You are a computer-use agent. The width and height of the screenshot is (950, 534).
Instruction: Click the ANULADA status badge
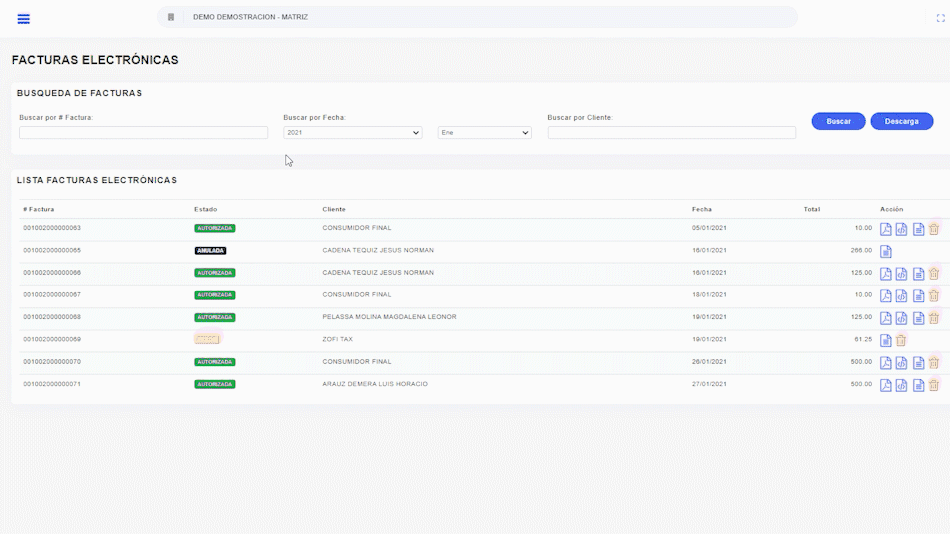point(210,251)
